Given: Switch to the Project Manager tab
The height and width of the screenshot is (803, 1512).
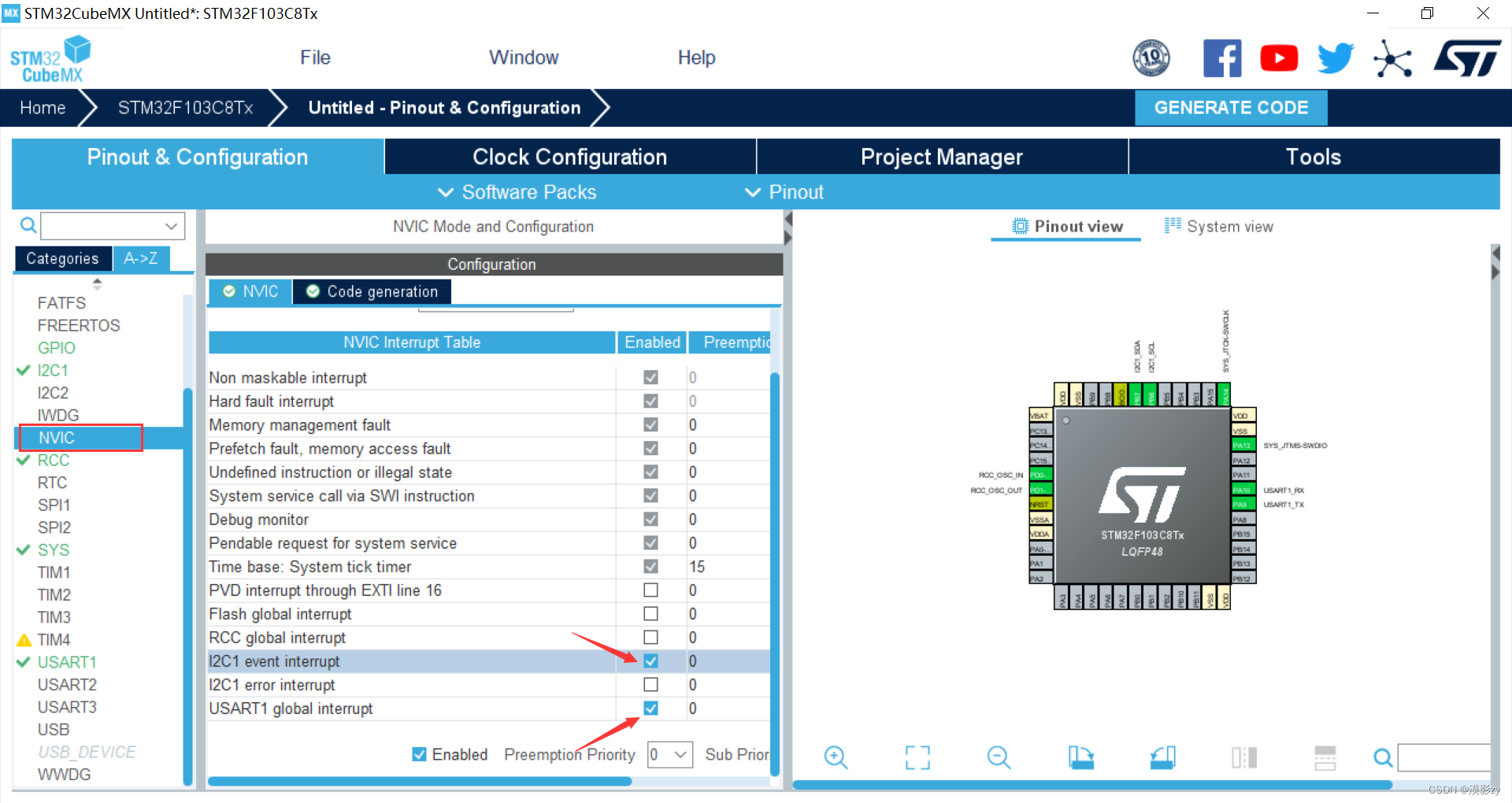Looking at the screenshot, I should tap(942, 157).
